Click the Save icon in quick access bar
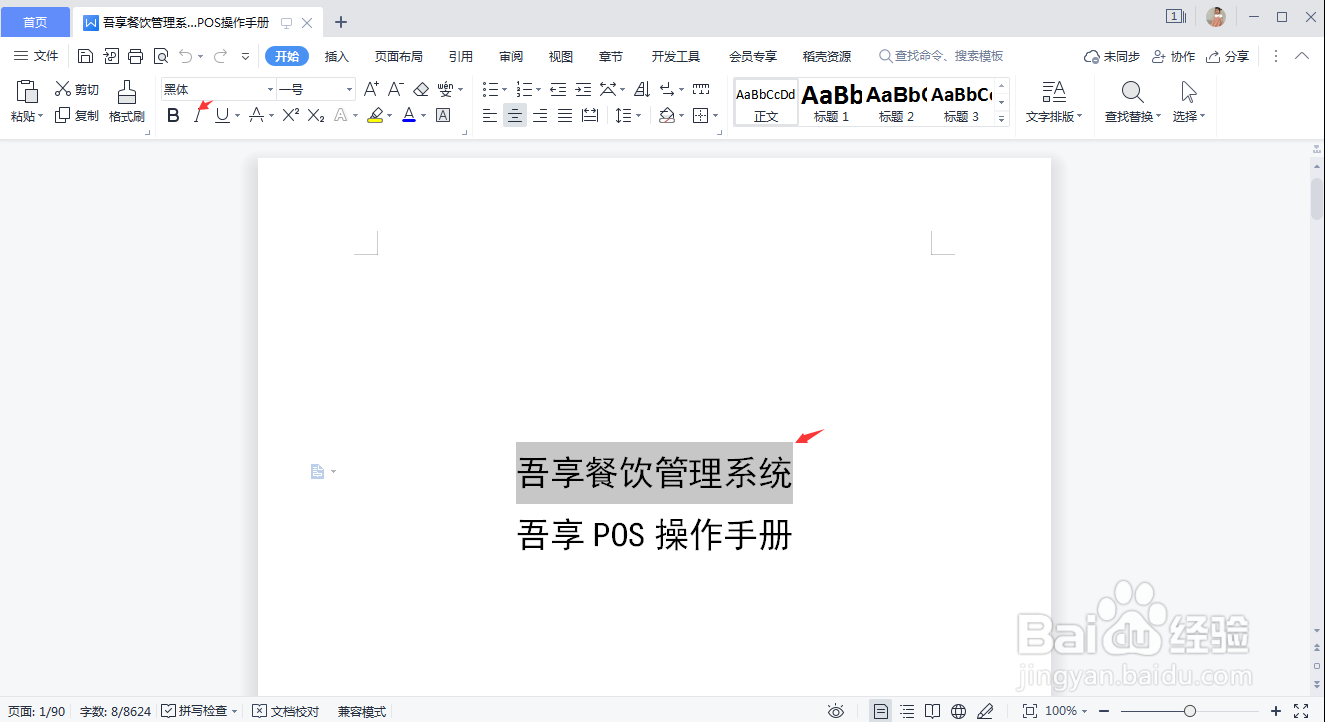This screenshot has width=1325, height=722. coord(85,56)
